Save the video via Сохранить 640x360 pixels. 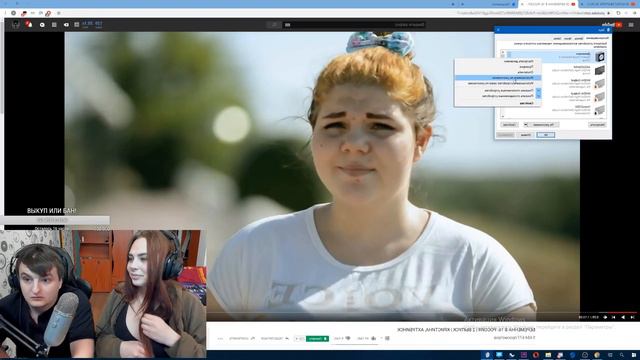pos(242,338)
